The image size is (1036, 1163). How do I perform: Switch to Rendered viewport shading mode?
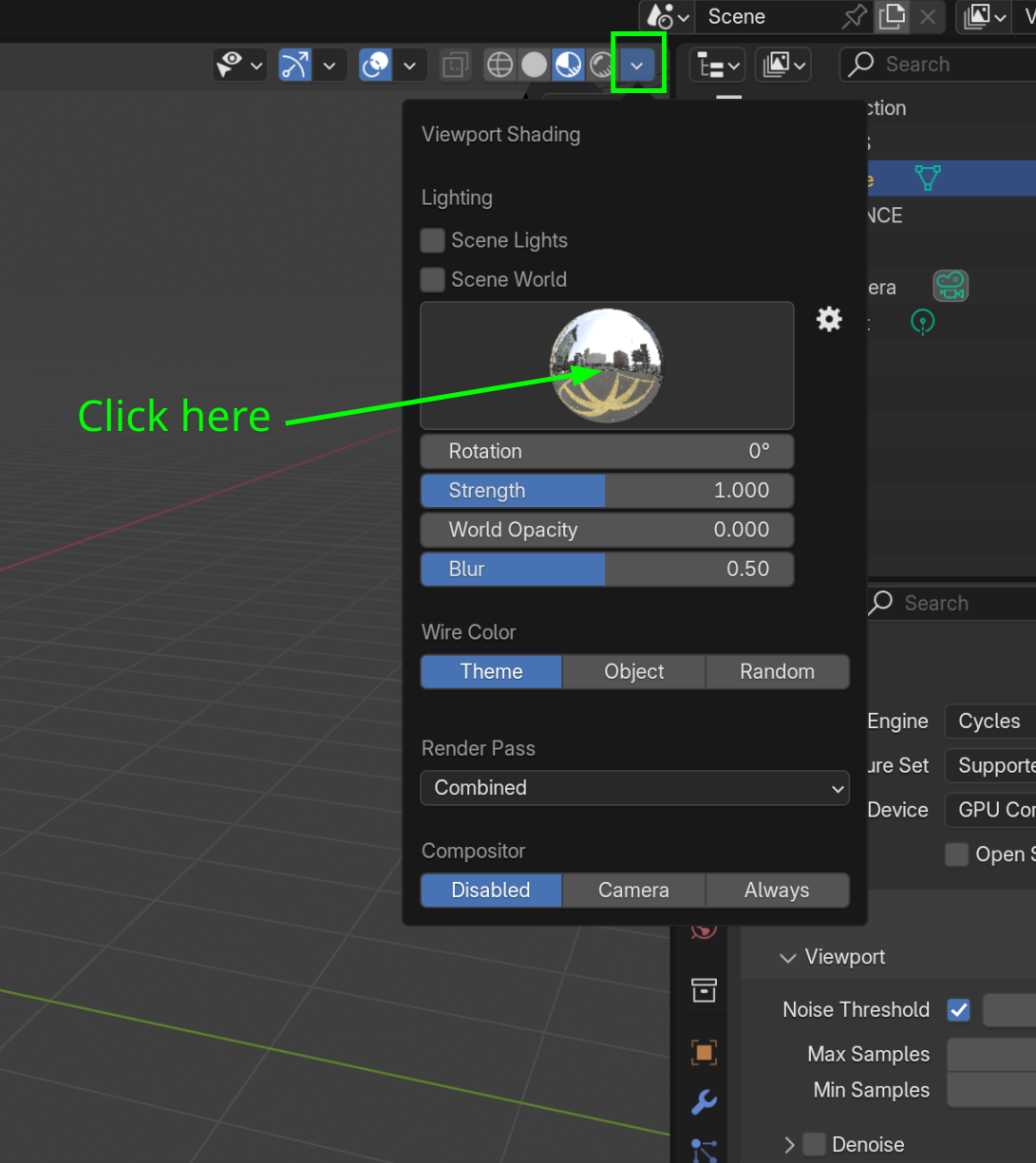click(601, 65)
